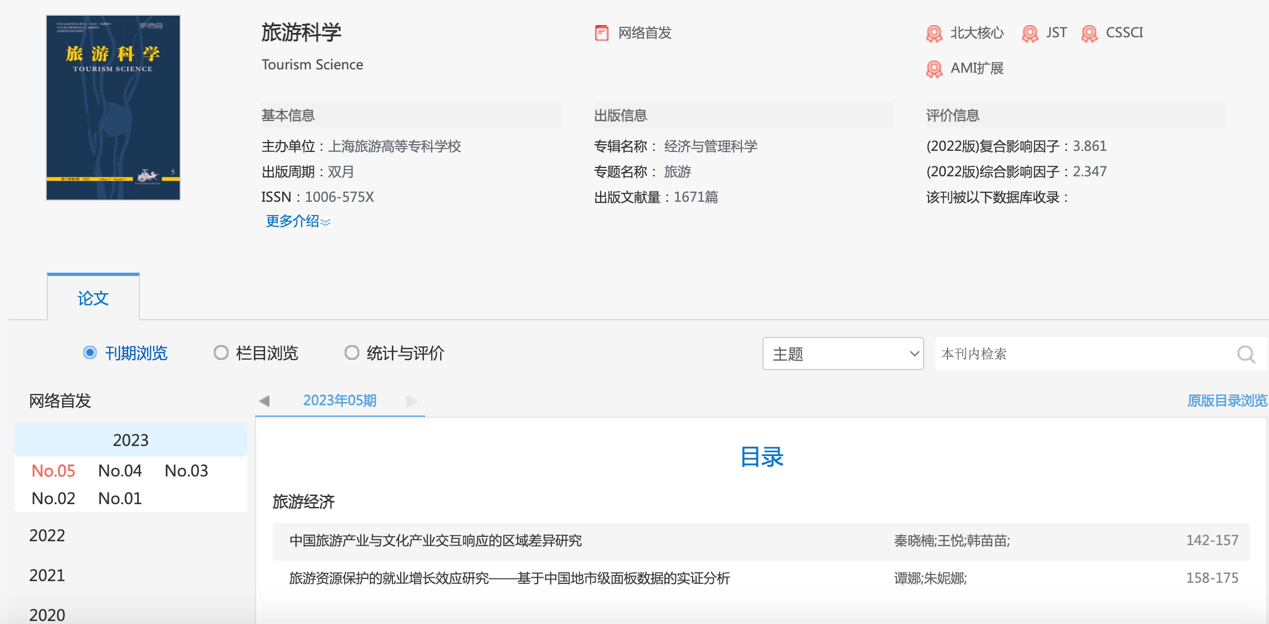Click the JST badge icon
The image size is (1269, 624).
(1030, 34)
